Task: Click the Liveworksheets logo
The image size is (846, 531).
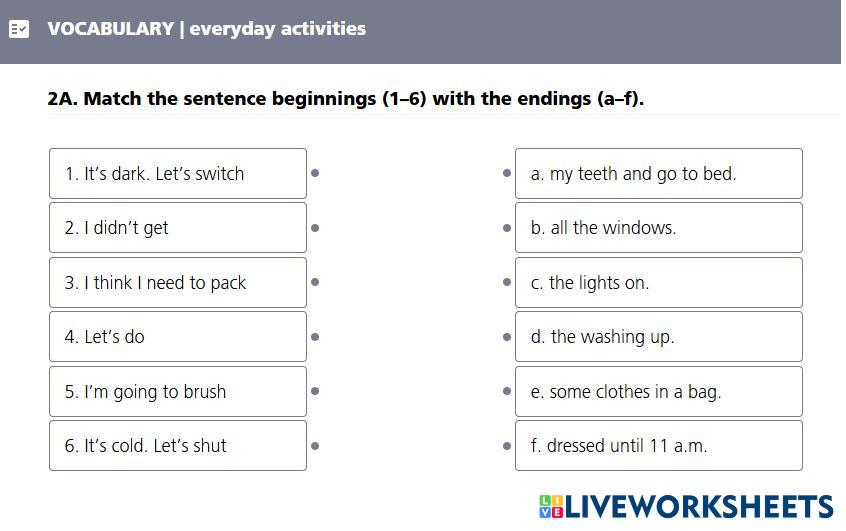Action: pos(686,506)
